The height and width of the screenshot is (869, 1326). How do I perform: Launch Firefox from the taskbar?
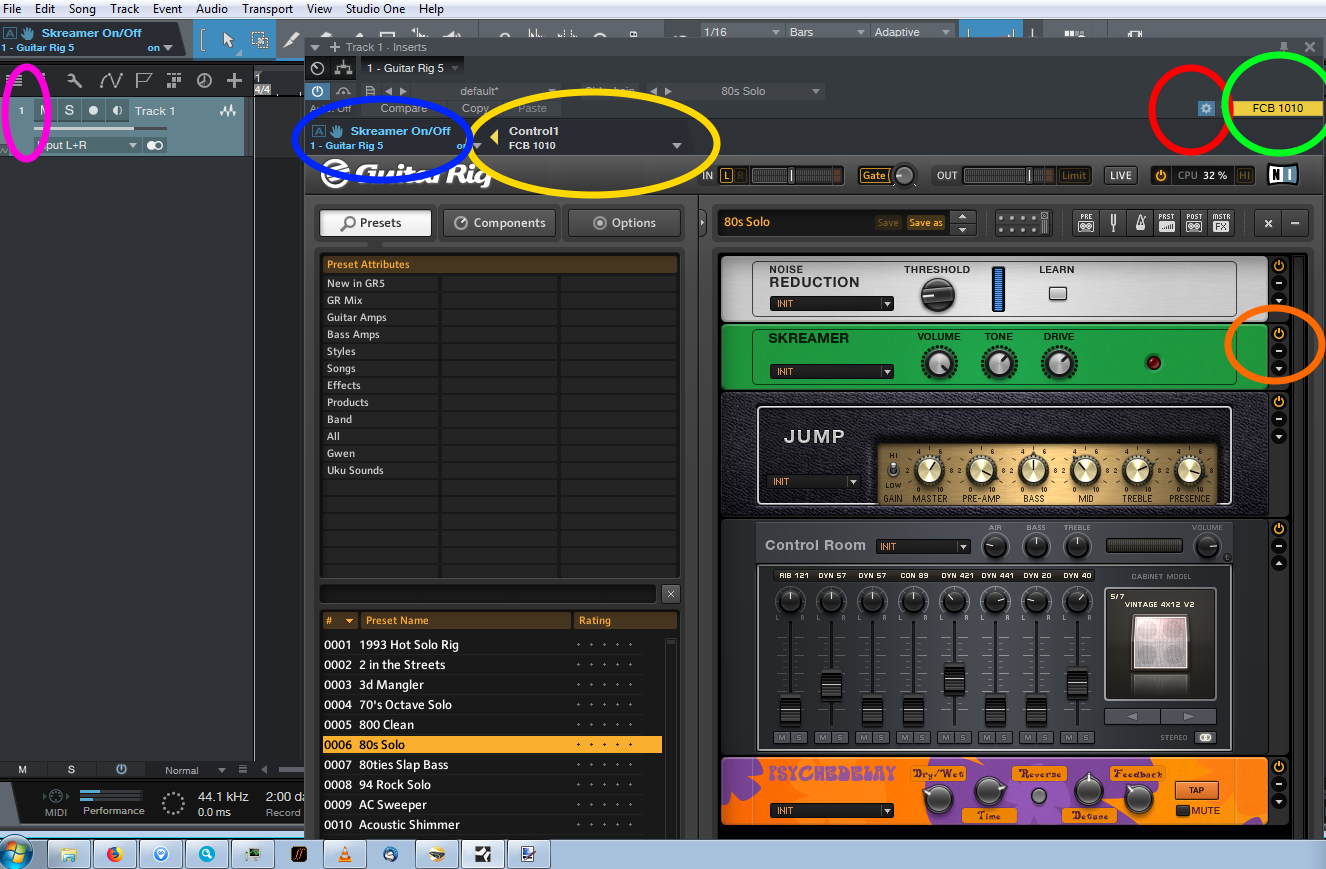(x=113, y=854)
